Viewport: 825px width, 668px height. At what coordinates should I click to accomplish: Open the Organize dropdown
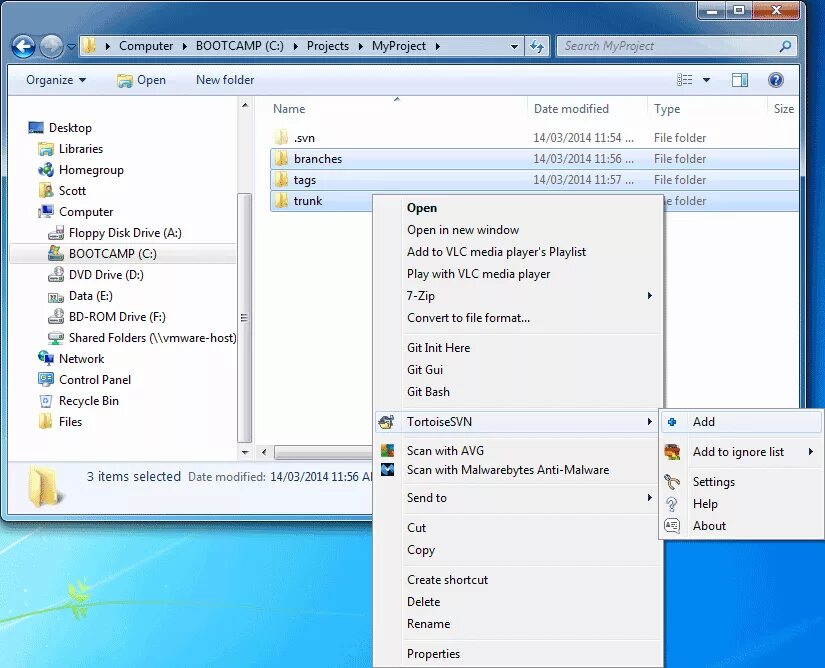[x=53, y=79]
